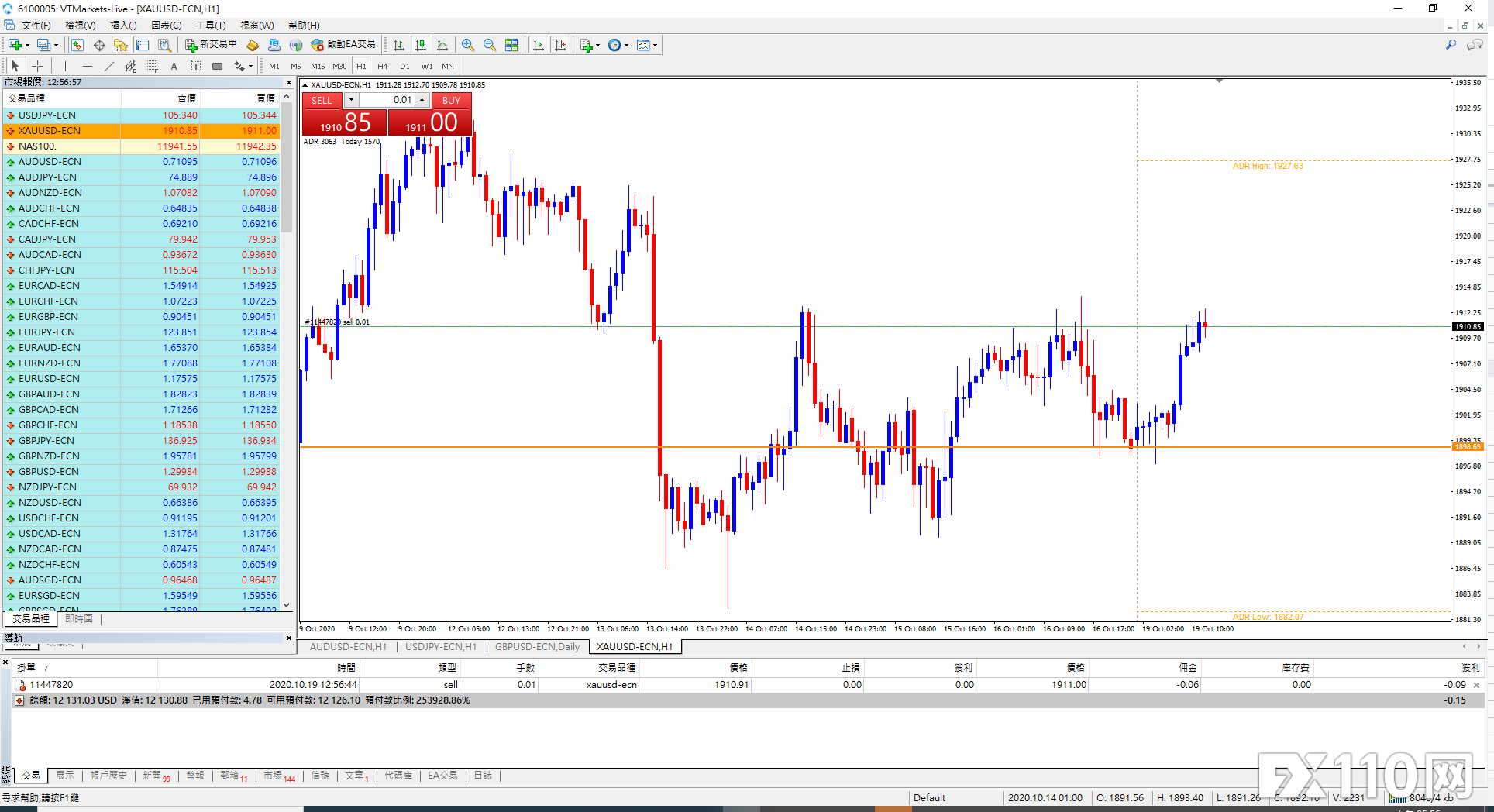Open the GBPUSD-ECN,Daily chart tab
Viewport: 1494px width, 812px height.
(537, 647)
